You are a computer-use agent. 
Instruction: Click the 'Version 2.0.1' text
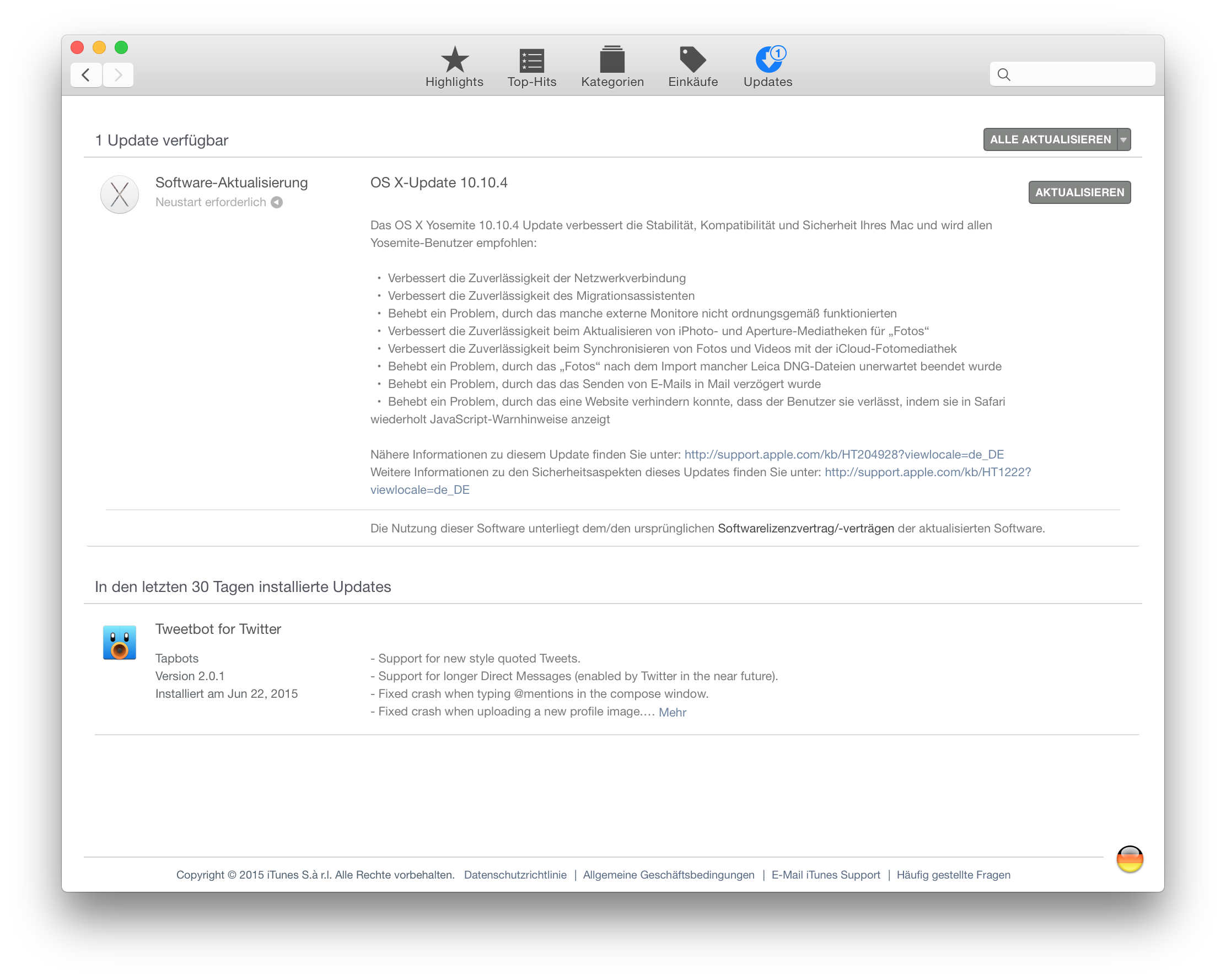click(x=190, y=676)
